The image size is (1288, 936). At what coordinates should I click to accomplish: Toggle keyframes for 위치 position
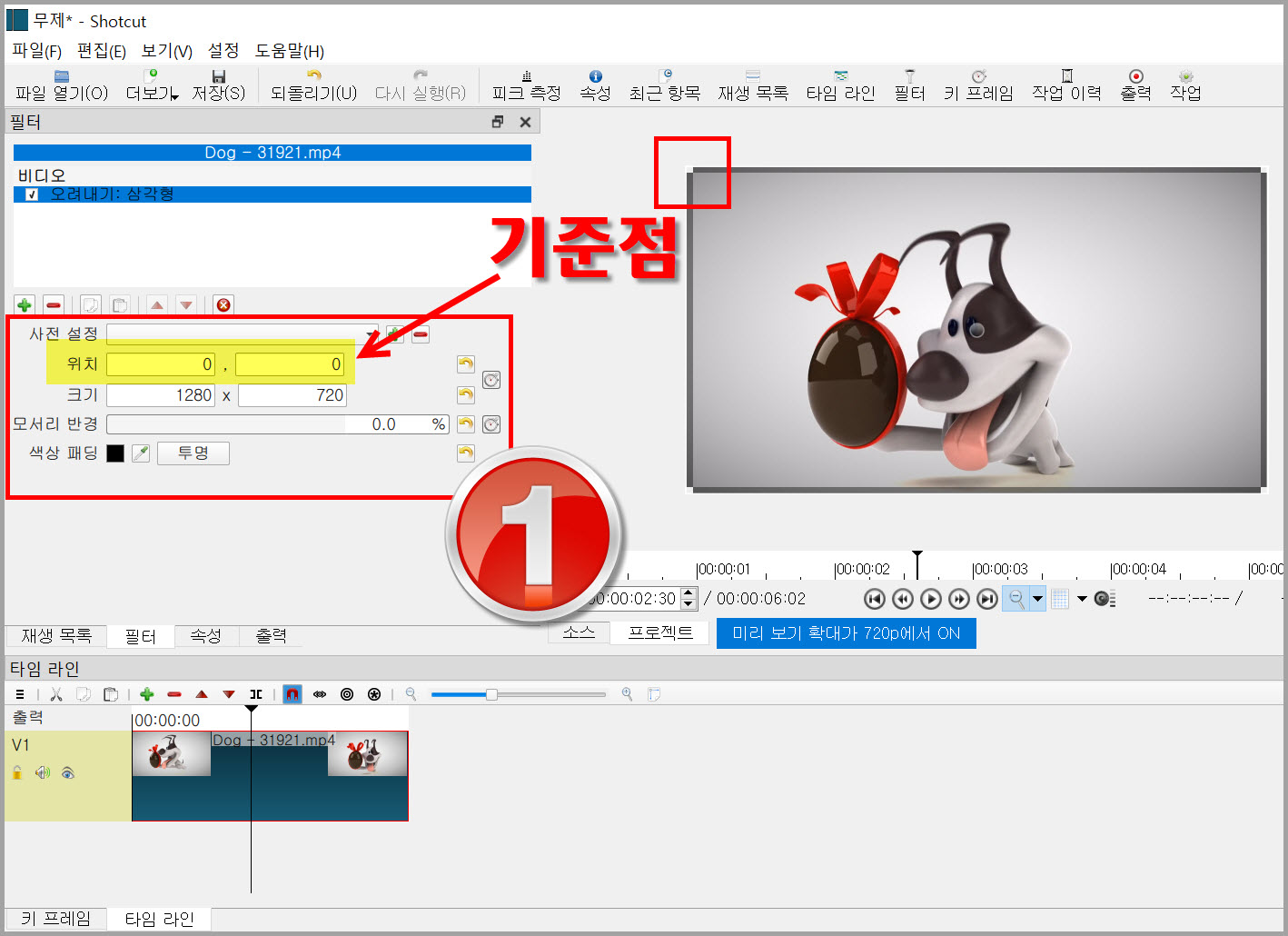pos(491,380)
